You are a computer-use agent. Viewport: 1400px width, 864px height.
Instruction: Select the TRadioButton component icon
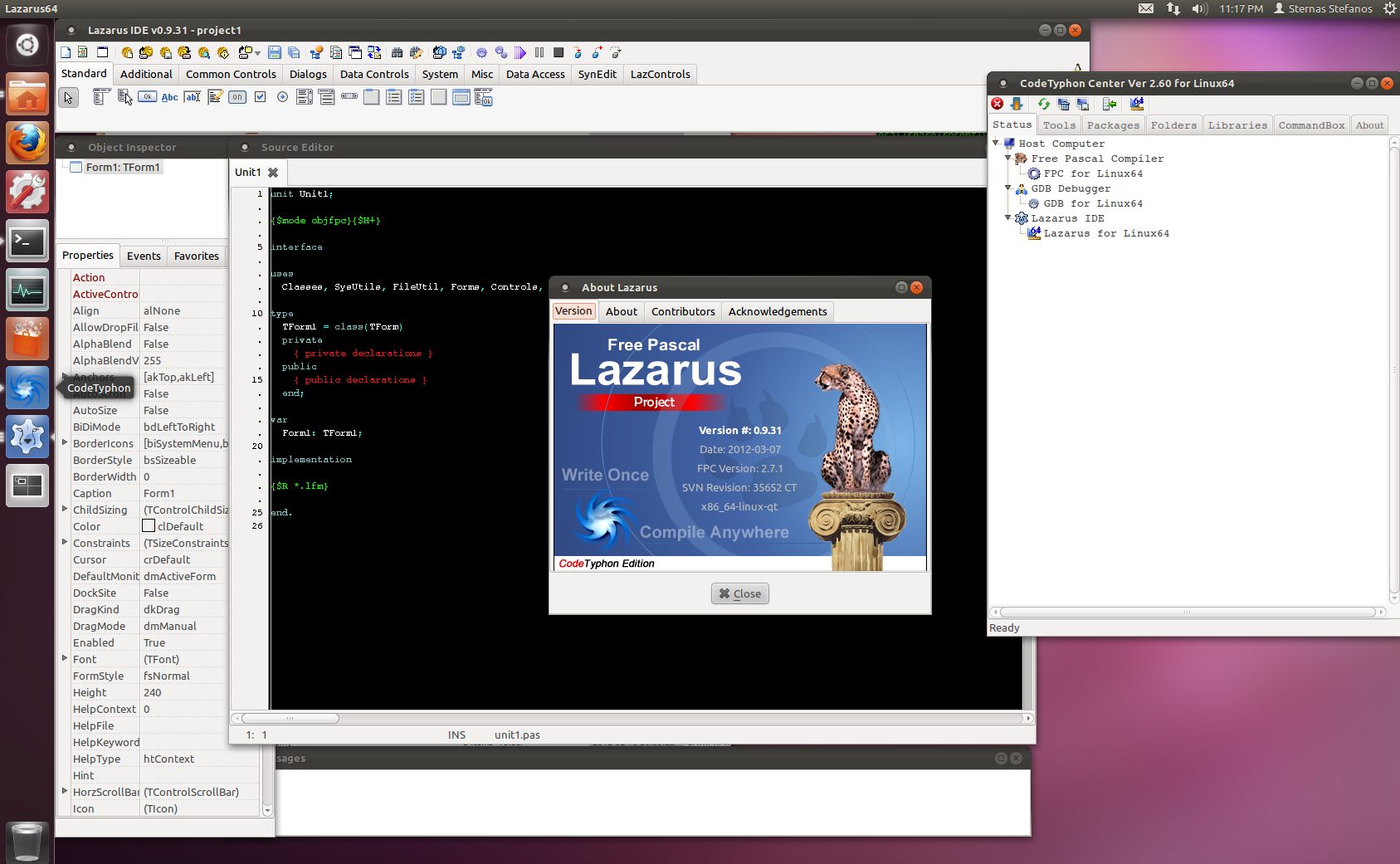(x=282, y=98)
